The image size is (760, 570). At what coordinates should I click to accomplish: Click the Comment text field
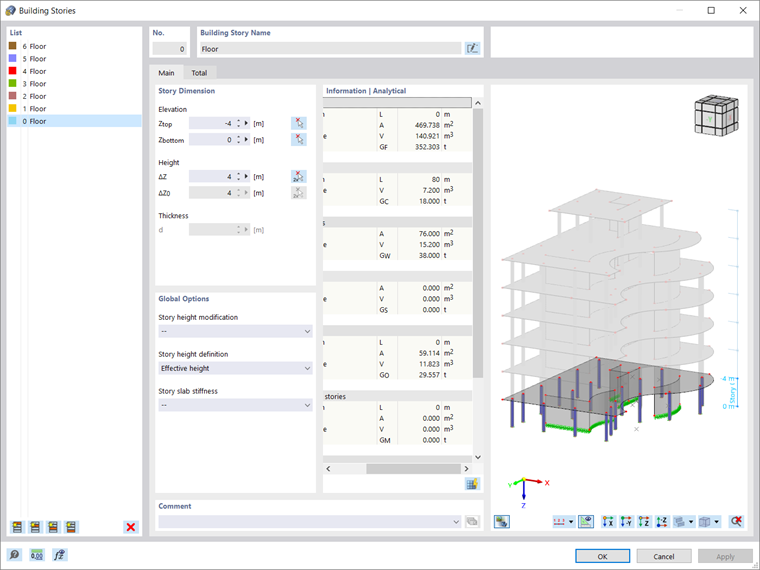pos(305,522)
